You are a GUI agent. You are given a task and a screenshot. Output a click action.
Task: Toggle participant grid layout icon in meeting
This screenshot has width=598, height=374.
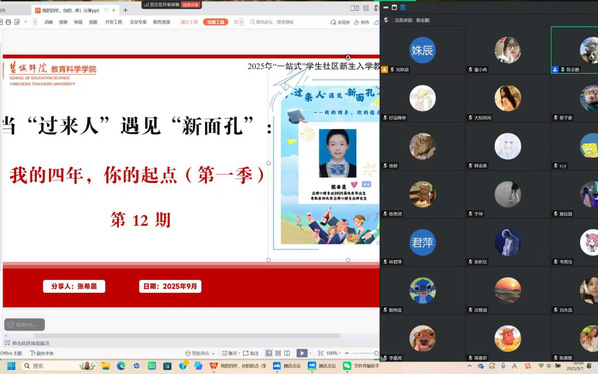pyautogui.click(x=403, y=7)
